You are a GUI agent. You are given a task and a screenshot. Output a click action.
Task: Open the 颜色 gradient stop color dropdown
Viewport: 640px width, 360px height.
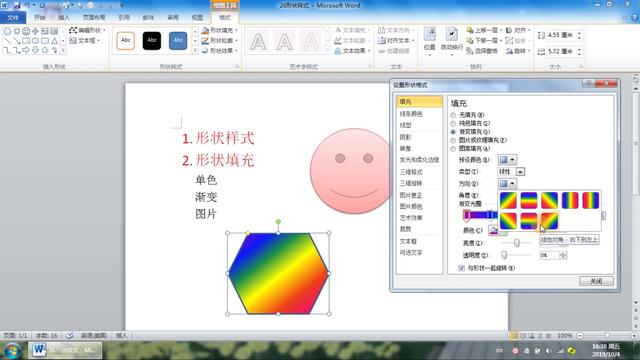point(498,231)
